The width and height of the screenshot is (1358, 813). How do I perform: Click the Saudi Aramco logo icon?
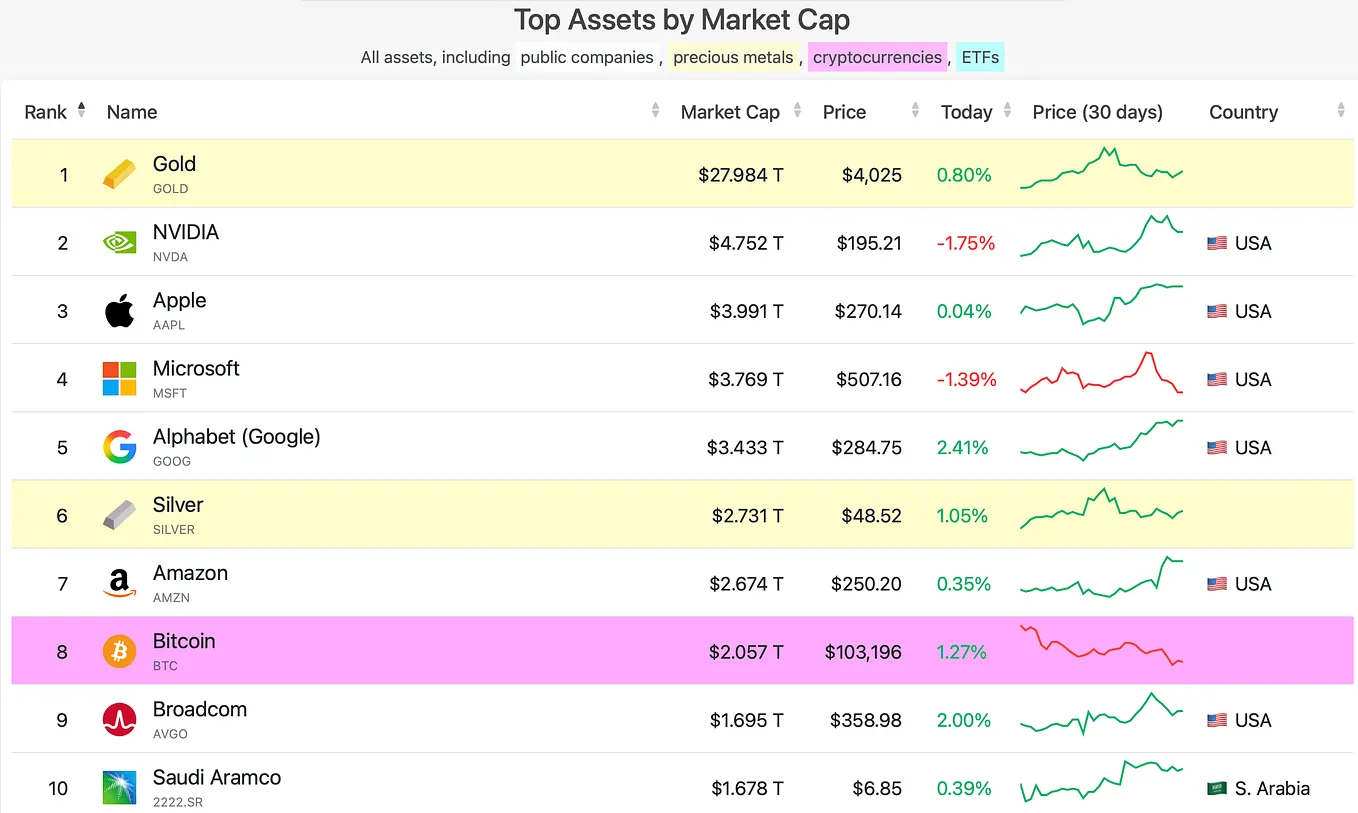(x=119, y=788)
